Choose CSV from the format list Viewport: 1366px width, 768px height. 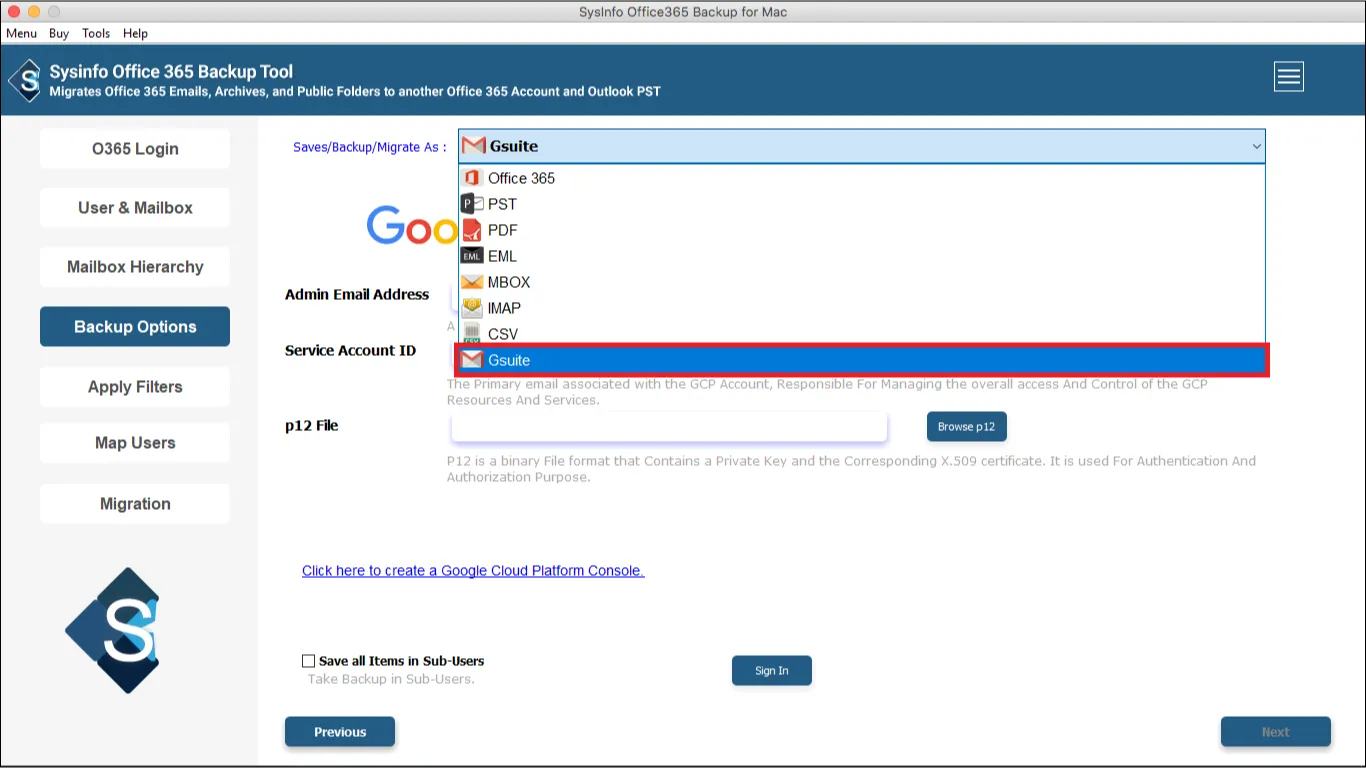tap(862, 334)
